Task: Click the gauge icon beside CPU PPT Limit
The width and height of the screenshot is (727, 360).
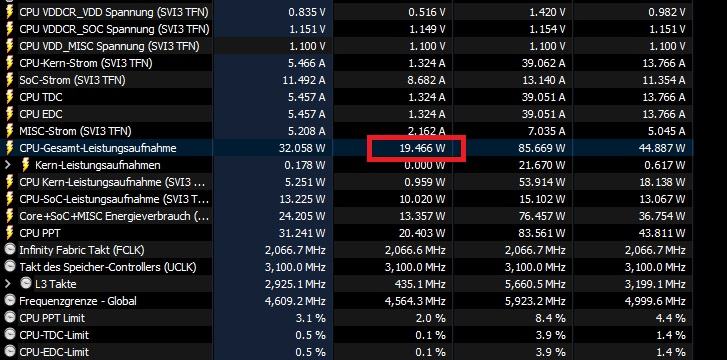Action: point(9,318)
